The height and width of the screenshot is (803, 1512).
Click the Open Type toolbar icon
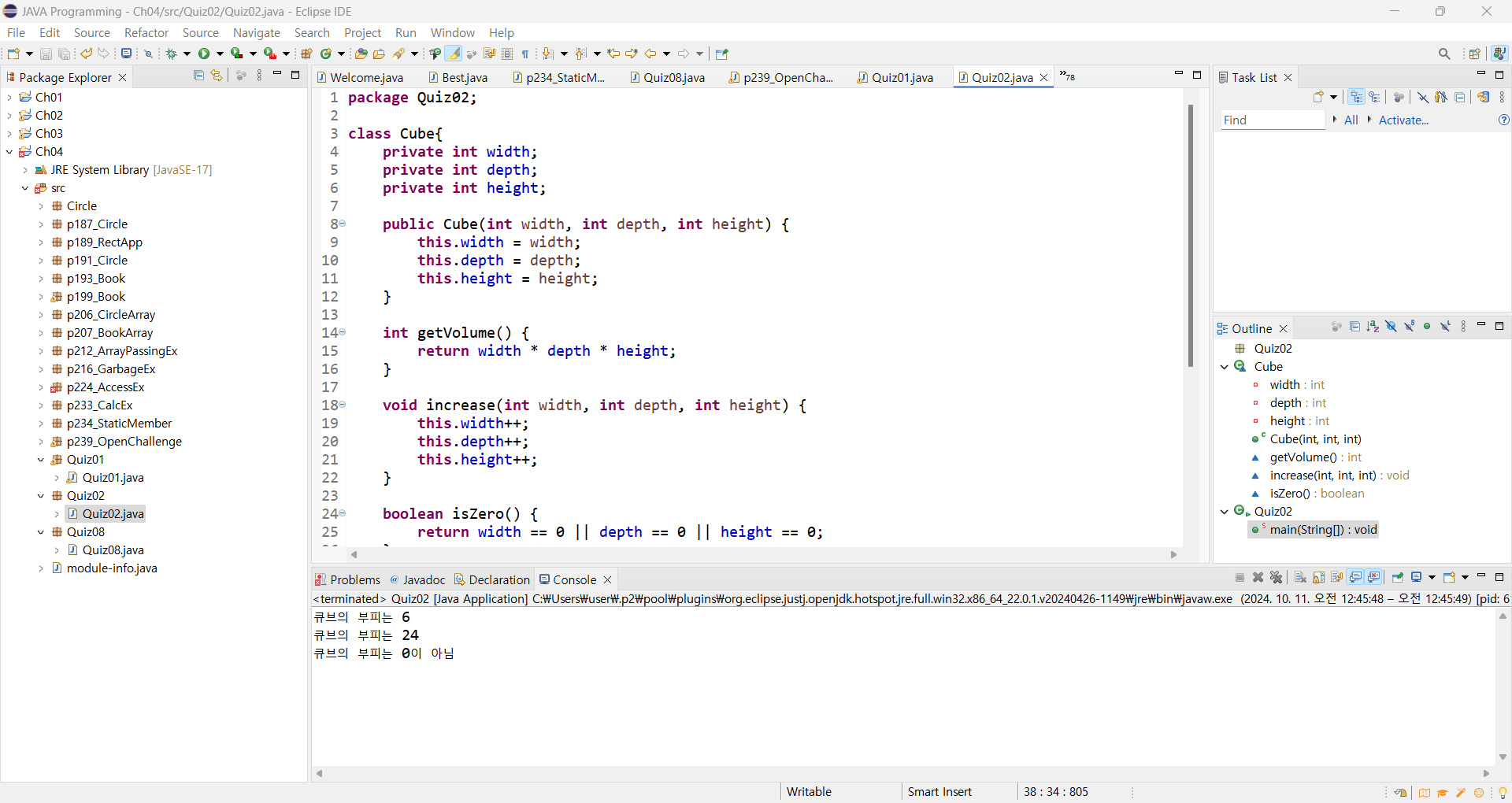361,54
